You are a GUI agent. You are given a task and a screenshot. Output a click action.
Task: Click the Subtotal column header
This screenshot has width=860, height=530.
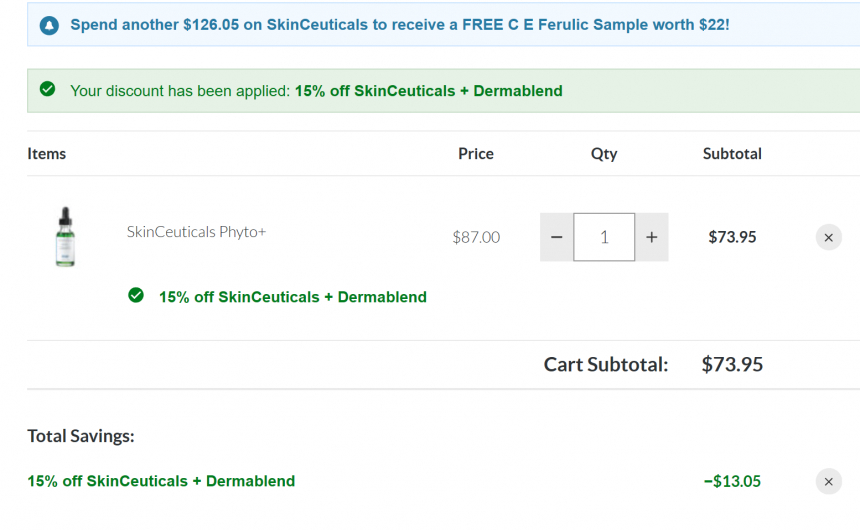click(x=732, y=154)
